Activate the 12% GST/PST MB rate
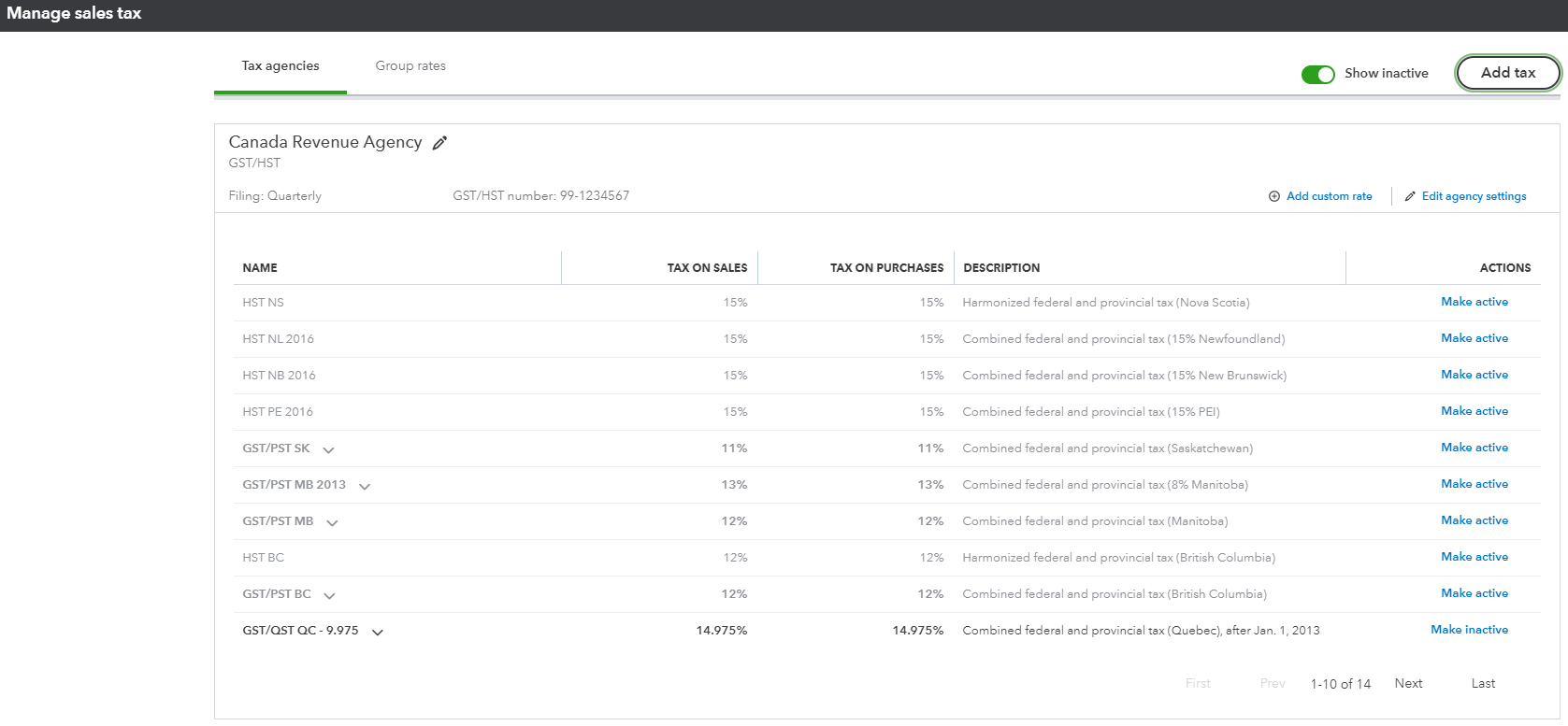1568x726 pixels. [x=1474, y=520]
